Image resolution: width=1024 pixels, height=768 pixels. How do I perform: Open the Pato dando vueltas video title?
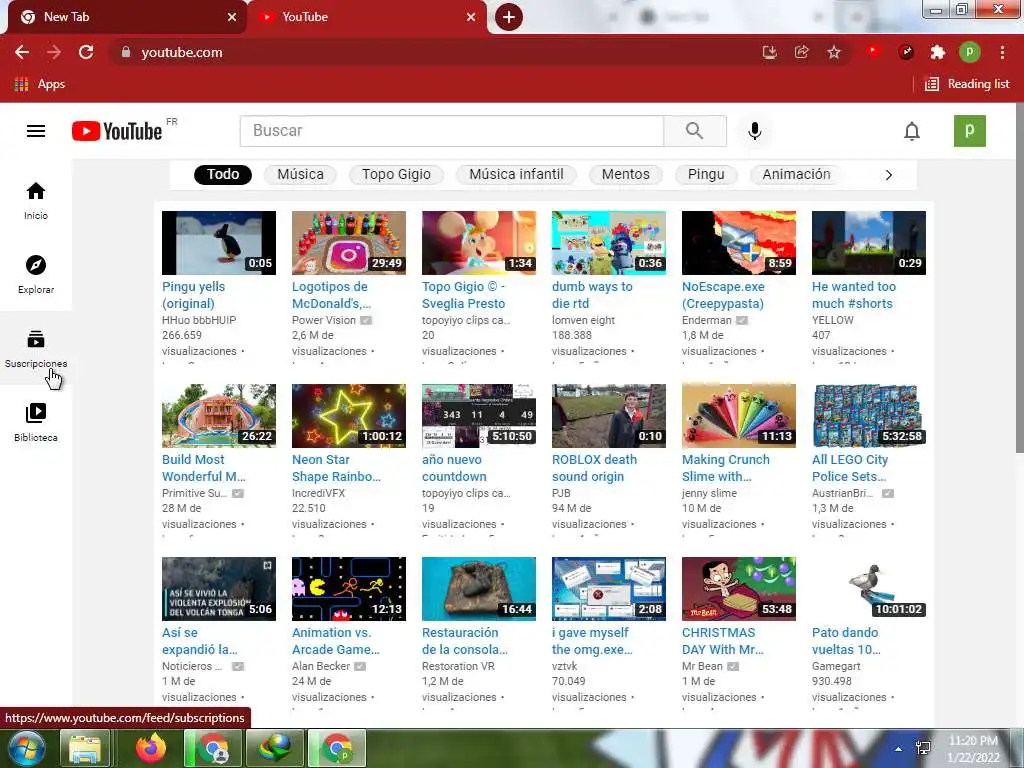(x=846, y=641)
